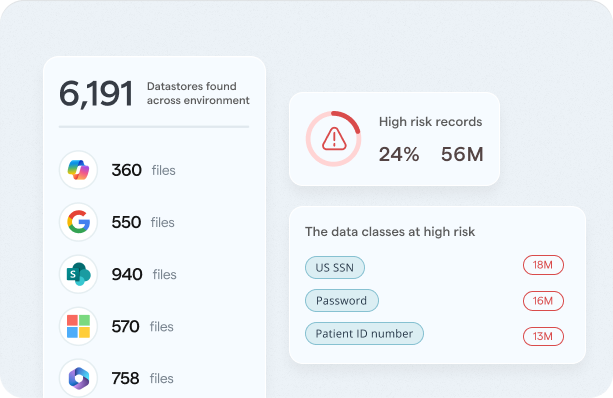Click the 18M count badge
The image size is (613, 398).
pos(543,265)
